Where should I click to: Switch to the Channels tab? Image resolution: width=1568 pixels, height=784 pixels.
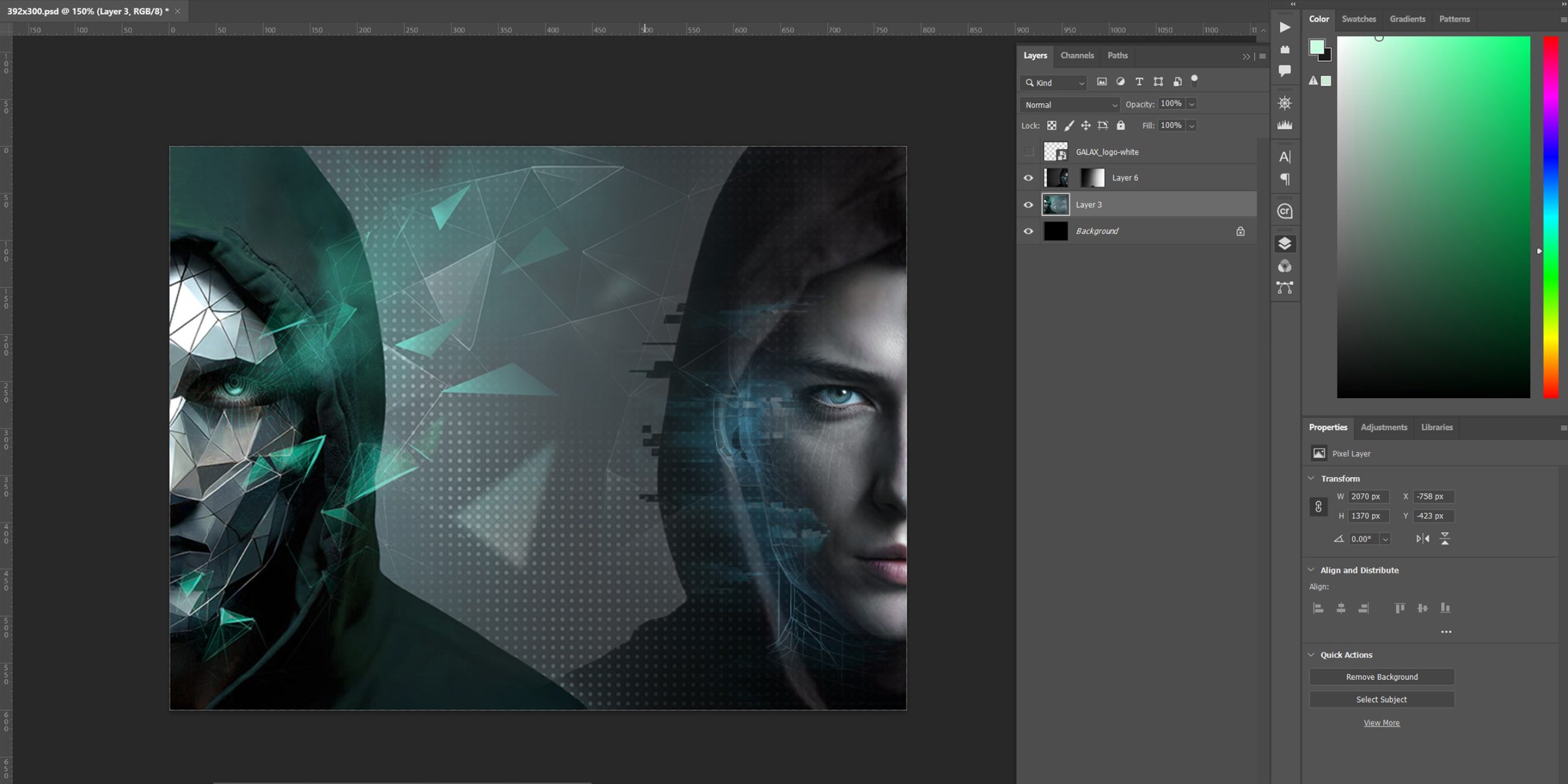(1077, 56)
